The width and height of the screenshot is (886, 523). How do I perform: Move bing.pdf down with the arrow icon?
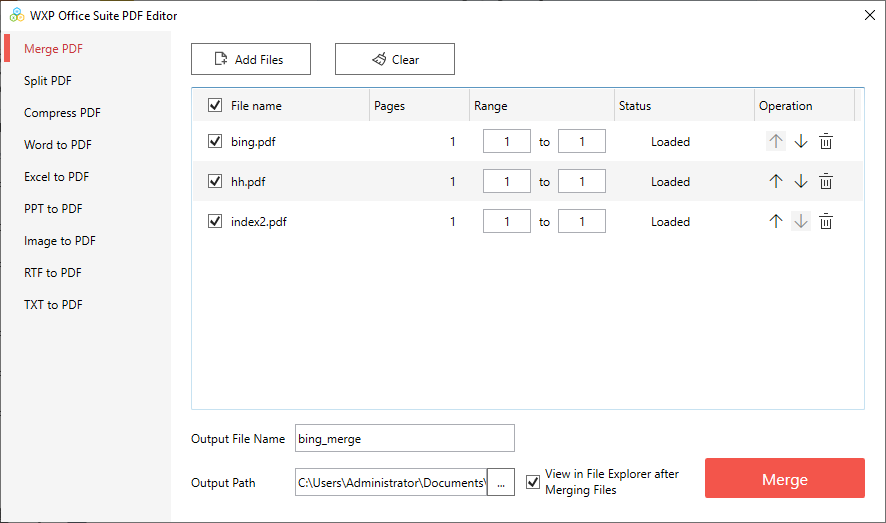click(801, 141)
